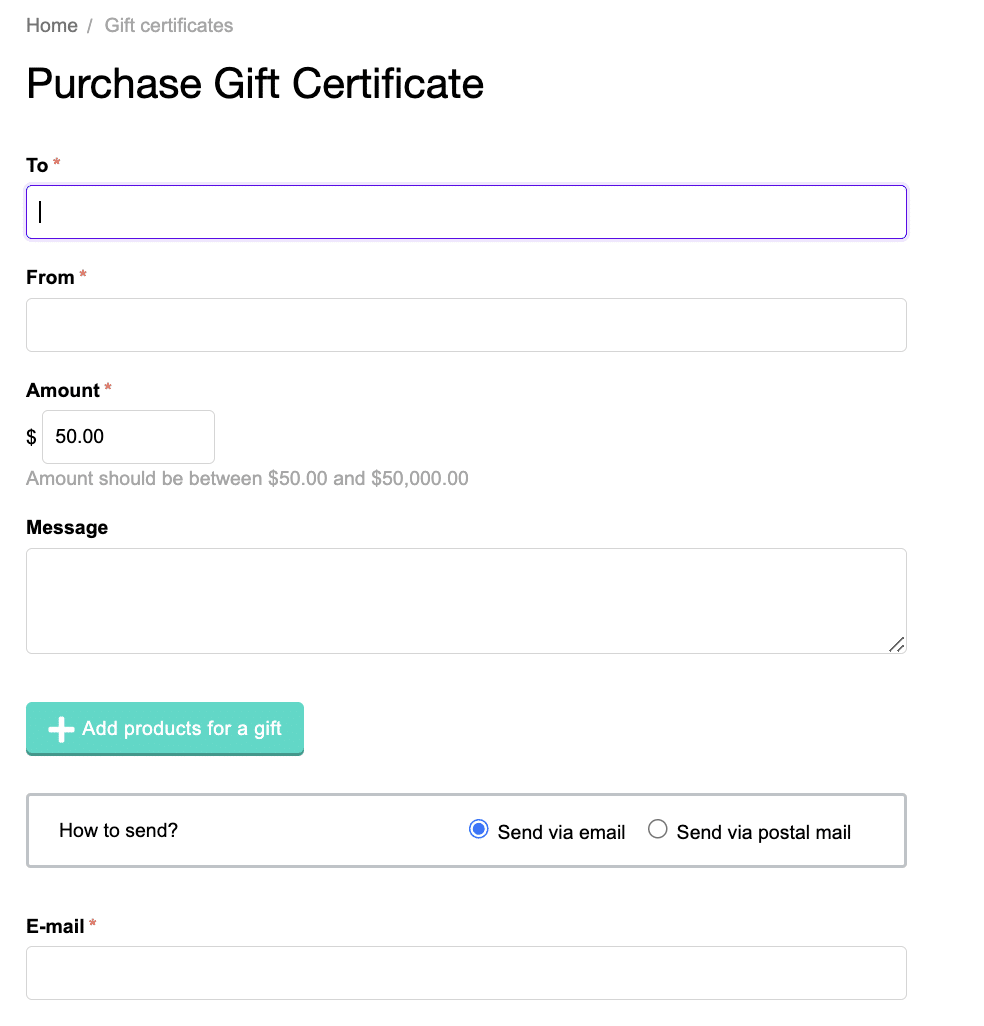Viewport: 984px width, 1026px height.
Task: Click the E-mail field label
Action: pyautogui.click(x=55, y=927)
